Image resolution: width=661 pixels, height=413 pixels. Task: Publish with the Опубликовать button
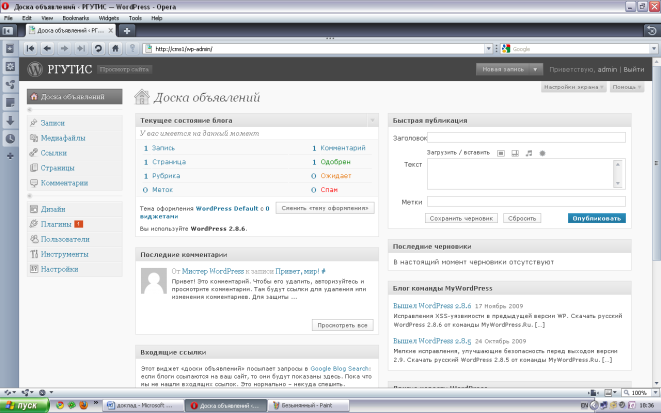pos(597,218)
